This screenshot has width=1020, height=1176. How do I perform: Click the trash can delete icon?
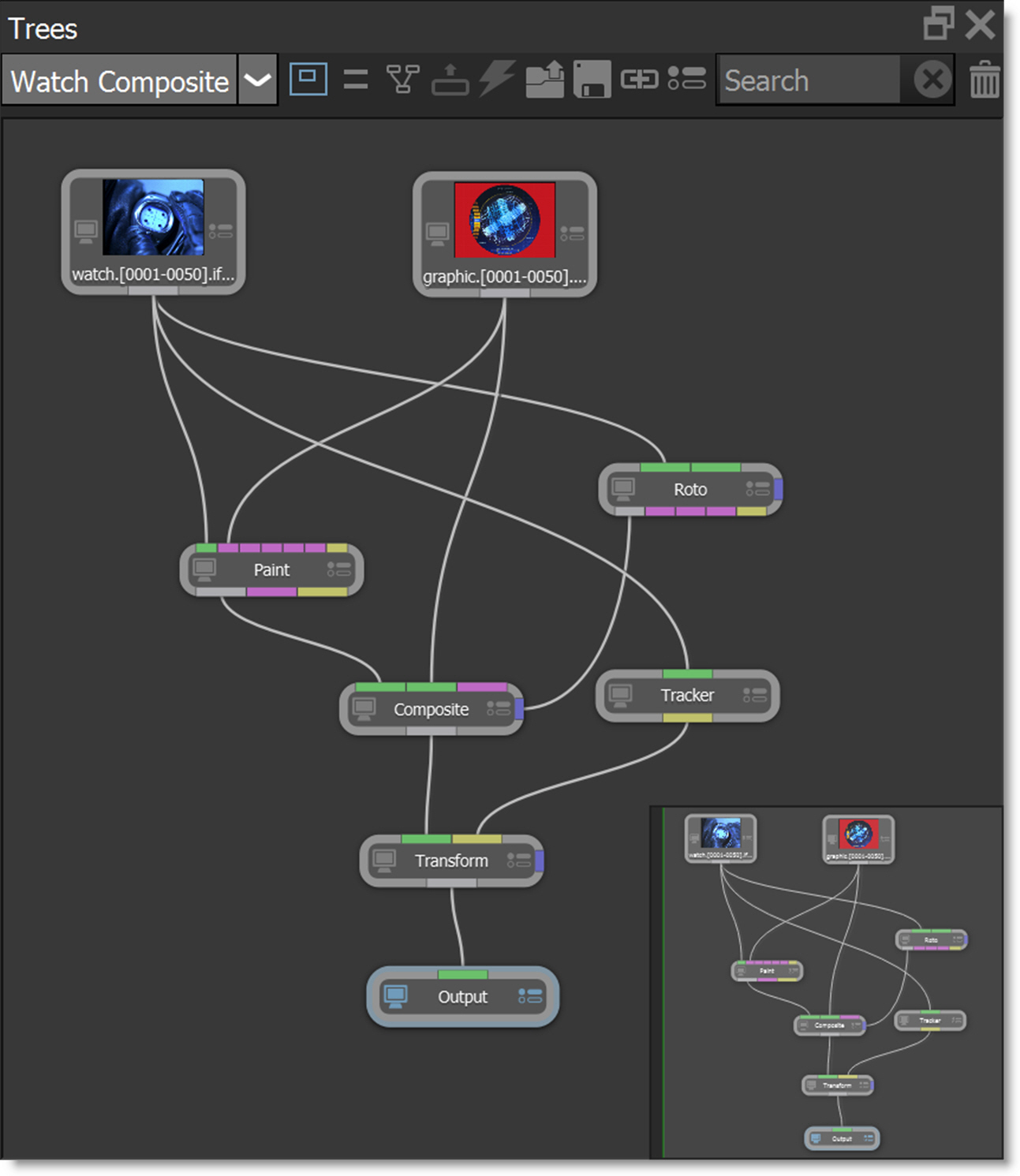985,80
